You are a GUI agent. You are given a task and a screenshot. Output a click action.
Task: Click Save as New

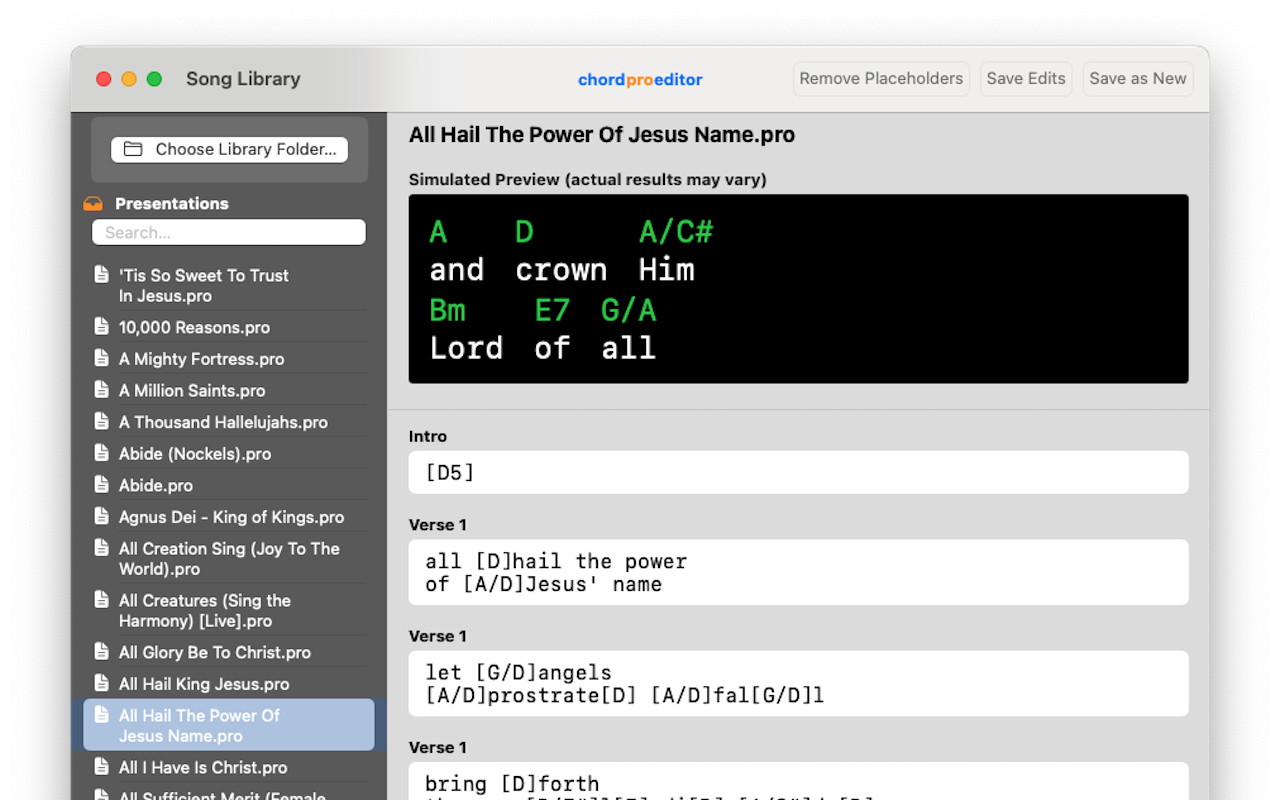(x=1137, y=78)
